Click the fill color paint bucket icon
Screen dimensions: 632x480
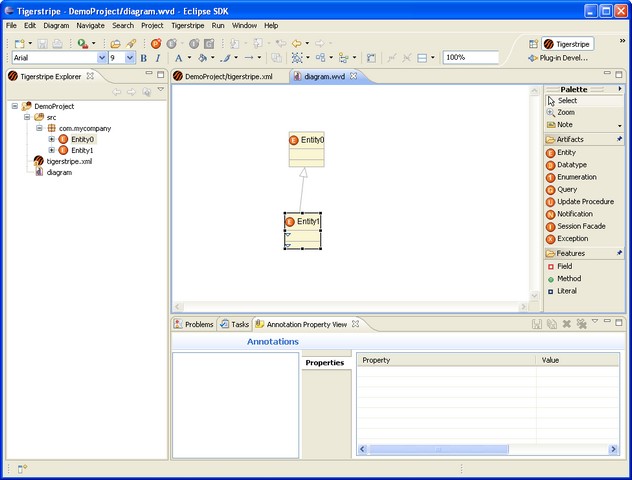click(202, 58)
